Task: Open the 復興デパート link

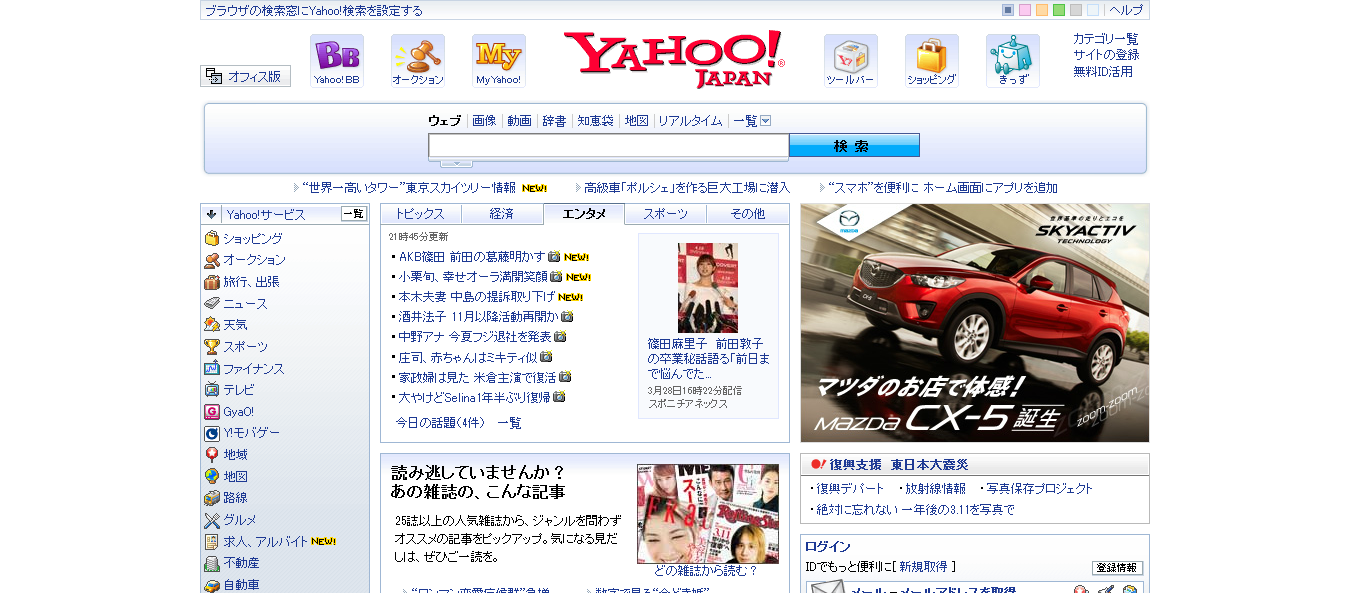Action: [850, 489]
